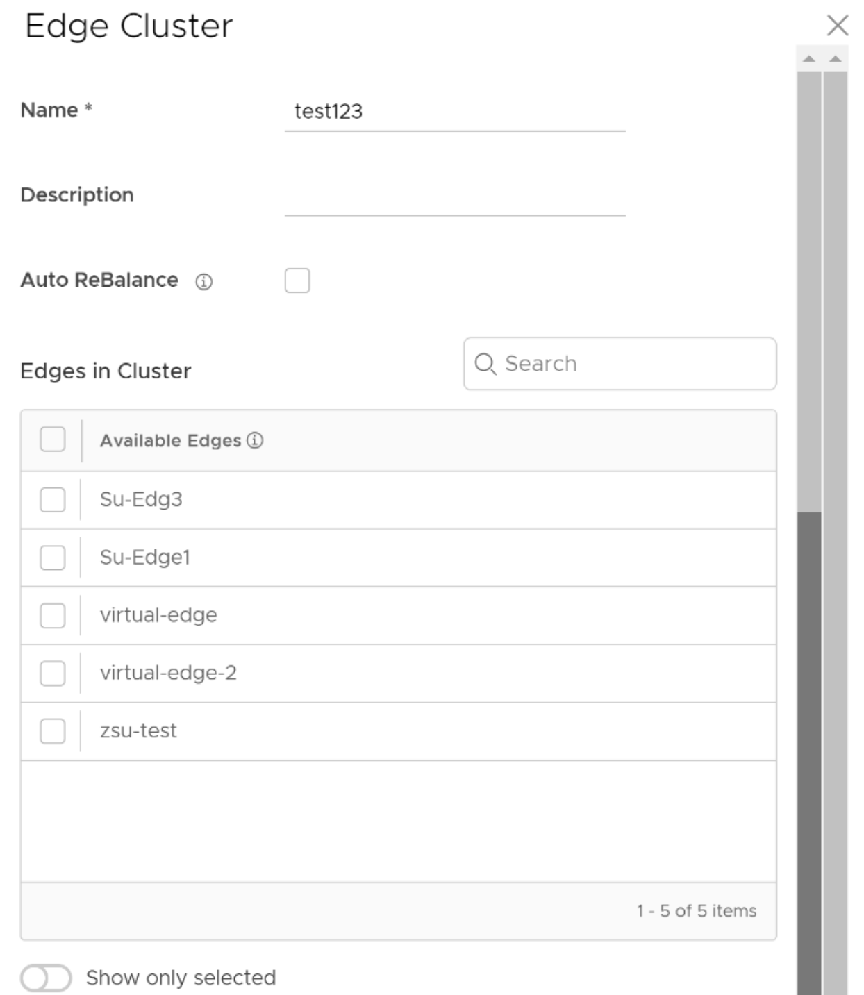This screenshot has height=995, width=864.
Task: Click the Description input field
Action: coord(454,196)
